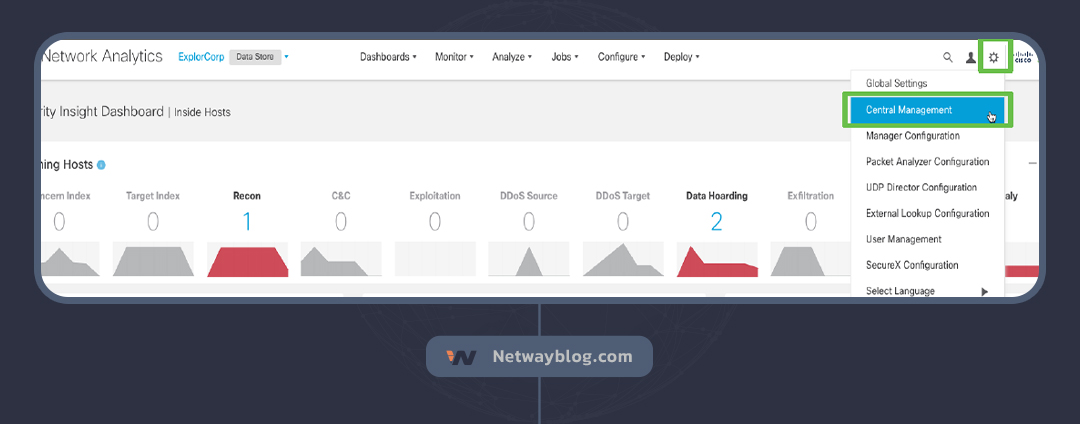Screen dimensions: 1080x424
Task: Open the Dashboards dropdown menu
Action: click(x=388, y=57)
